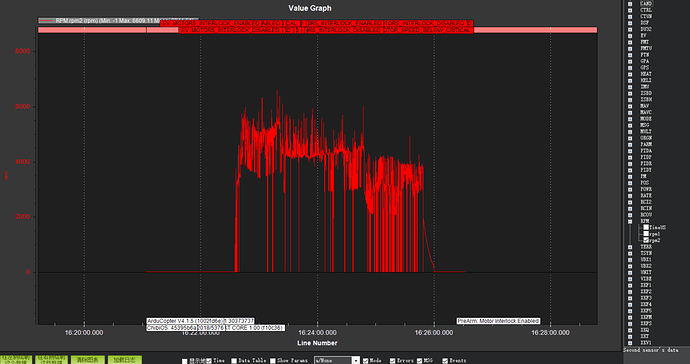
Task: Tick the TimeUS checkbox under RPM
Action: tap(646, 227)
